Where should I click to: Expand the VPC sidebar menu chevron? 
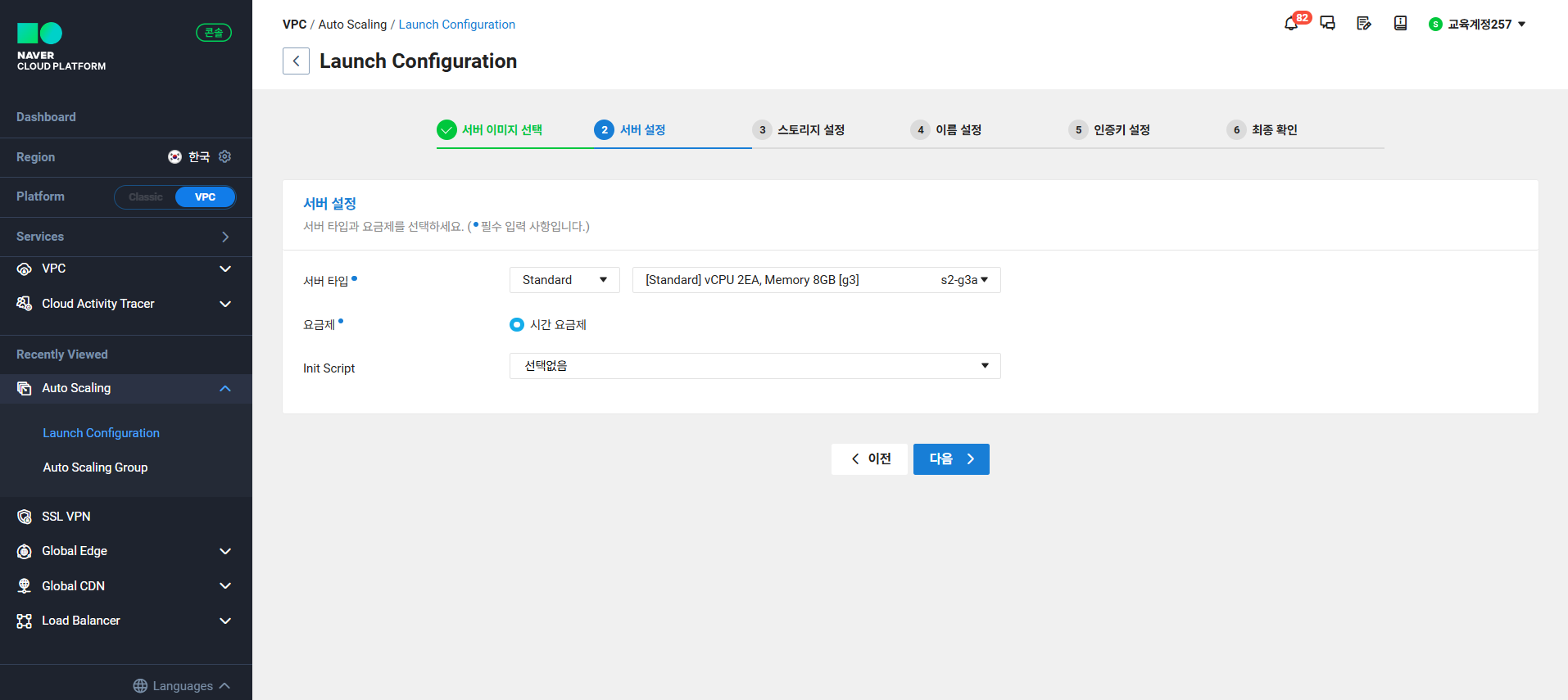pyautogui.click(x=225, y=269)
